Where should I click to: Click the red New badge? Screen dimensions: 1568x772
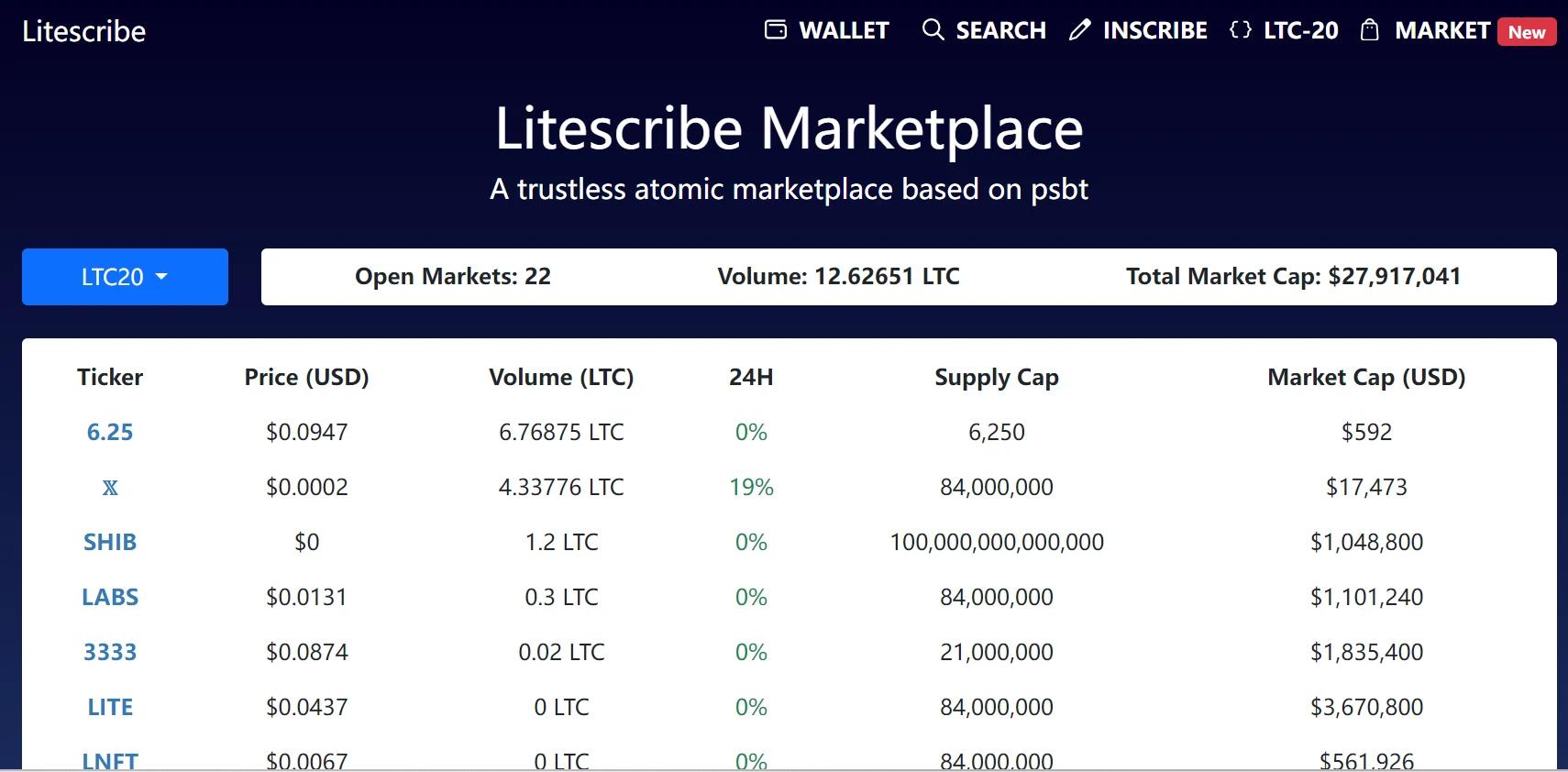[x=1526, y=32]
